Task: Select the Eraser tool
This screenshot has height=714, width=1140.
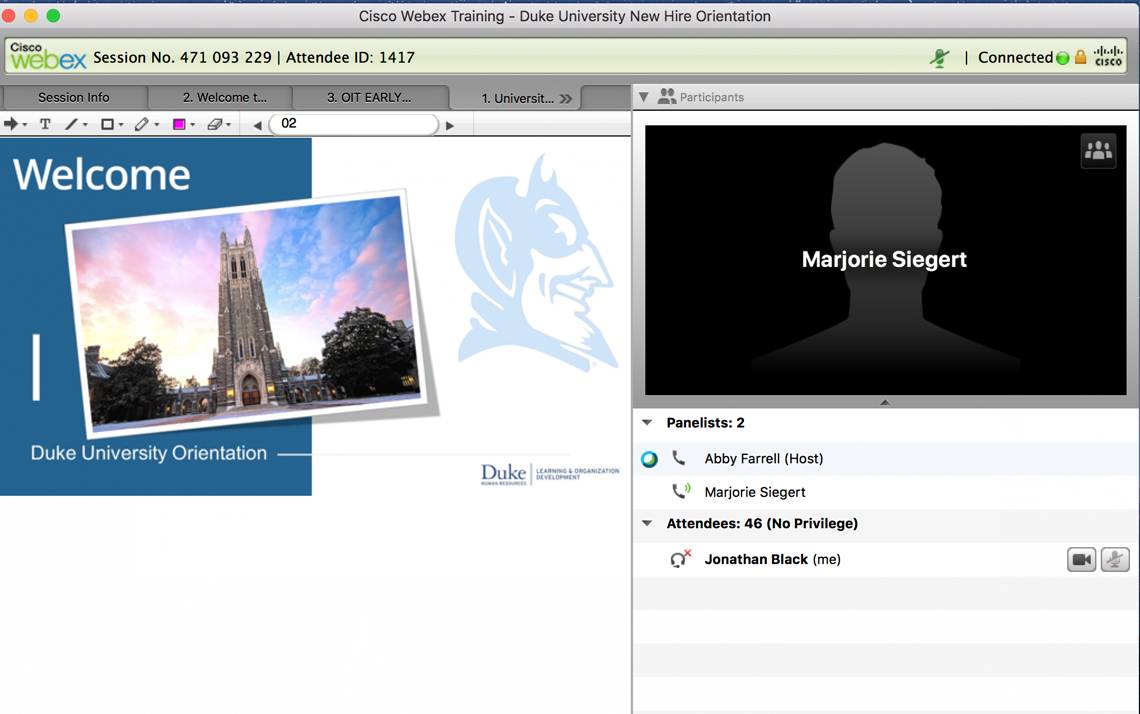Action: coord(214,124)
